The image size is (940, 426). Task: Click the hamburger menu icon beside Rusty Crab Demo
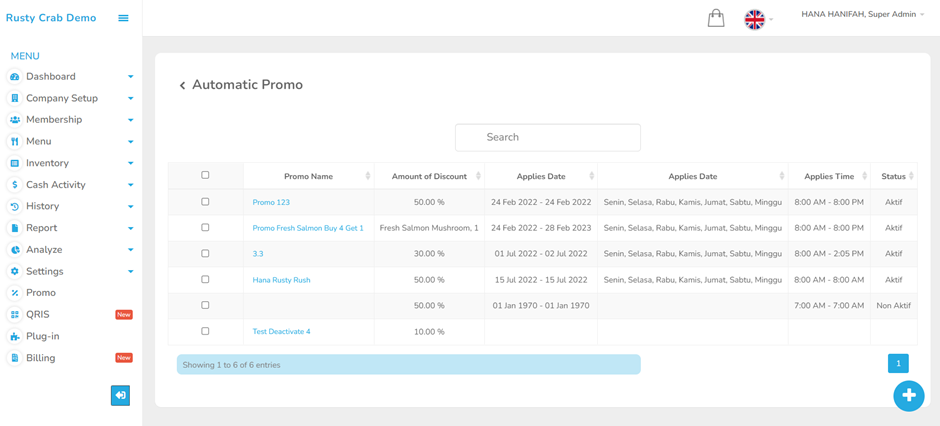(123, 18)
